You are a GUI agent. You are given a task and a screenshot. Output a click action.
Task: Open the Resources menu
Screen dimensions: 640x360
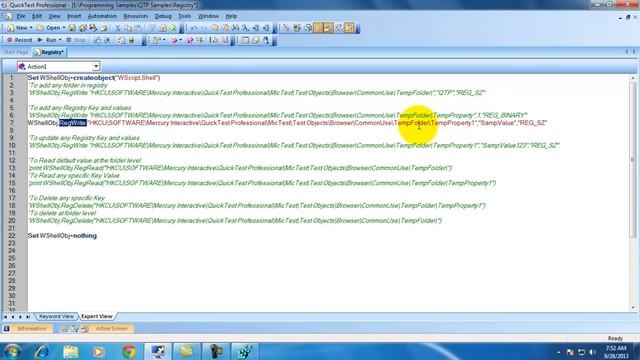pos(136,16)
